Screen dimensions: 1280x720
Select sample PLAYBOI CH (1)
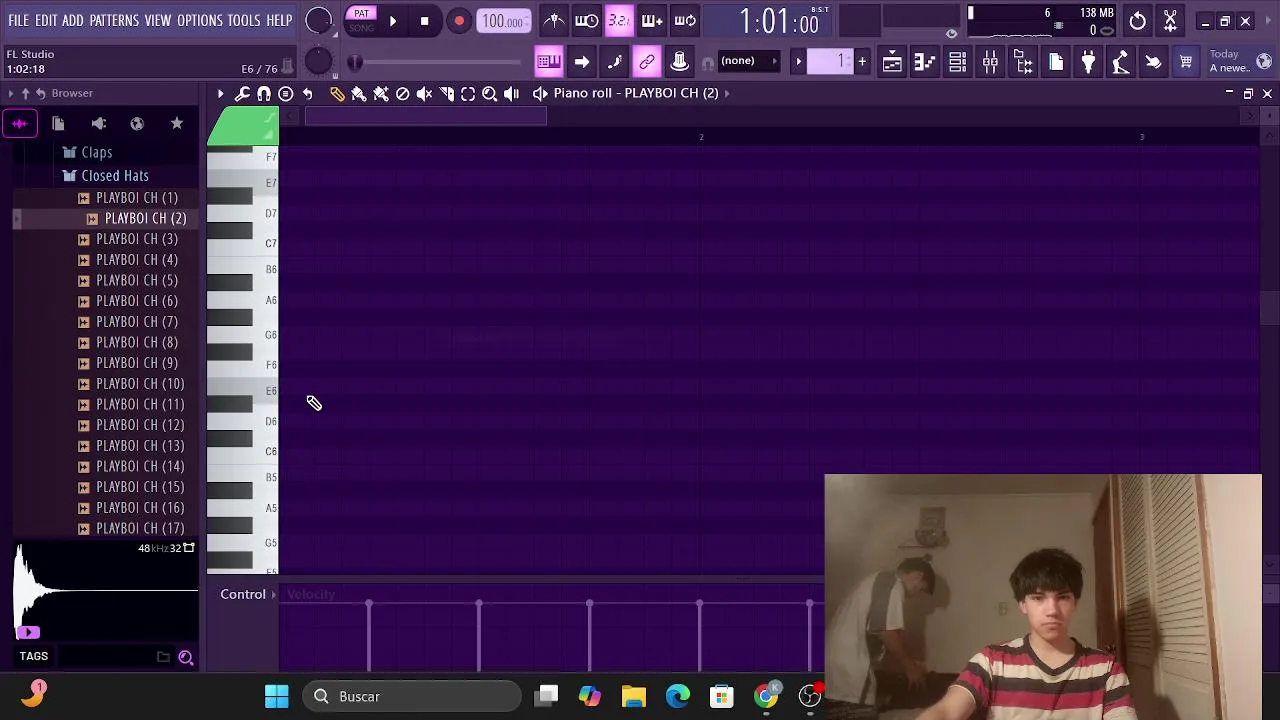coord(137,197)
